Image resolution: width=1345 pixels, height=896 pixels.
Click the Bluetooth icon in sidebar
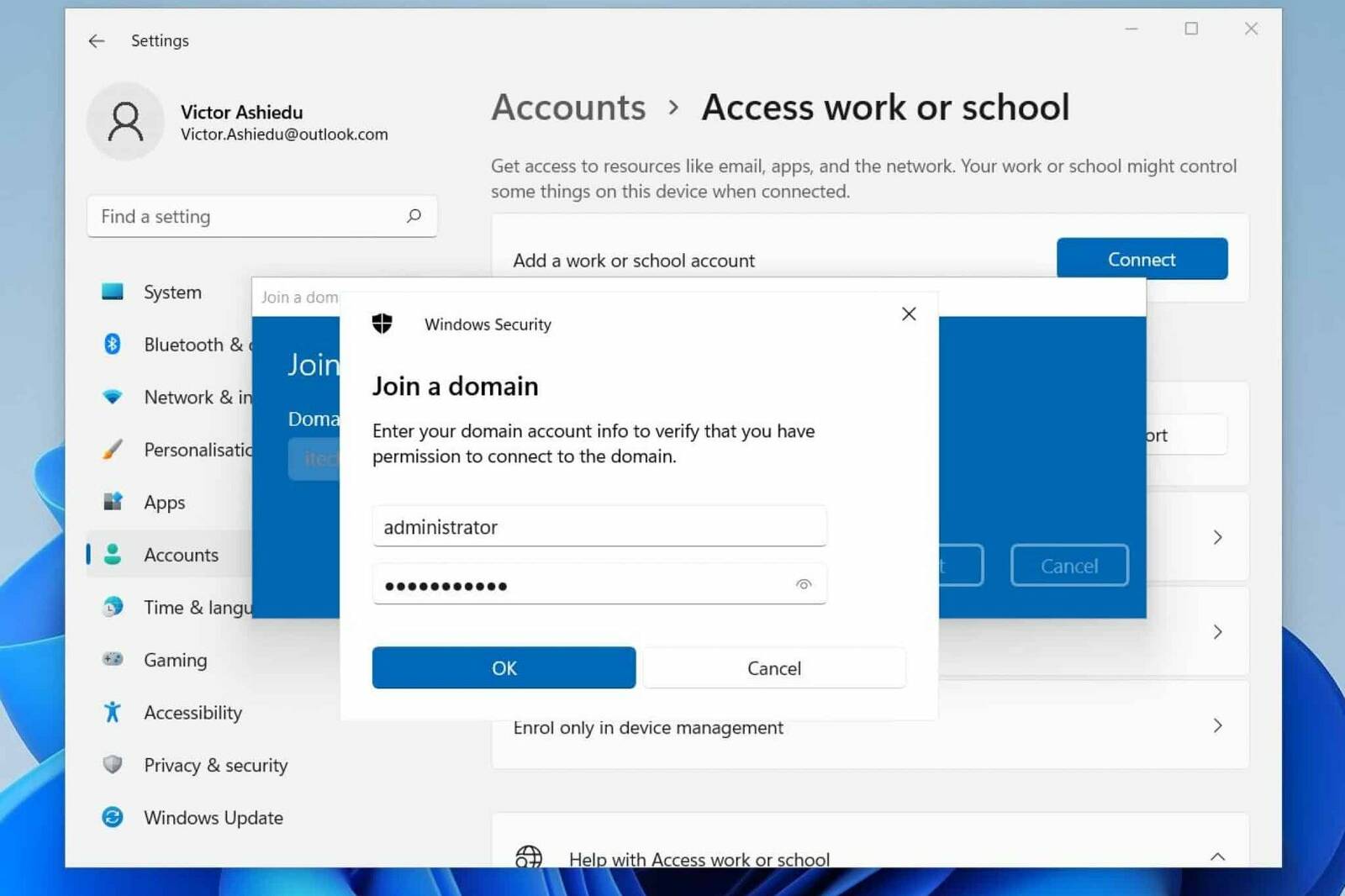click(112, 344)
